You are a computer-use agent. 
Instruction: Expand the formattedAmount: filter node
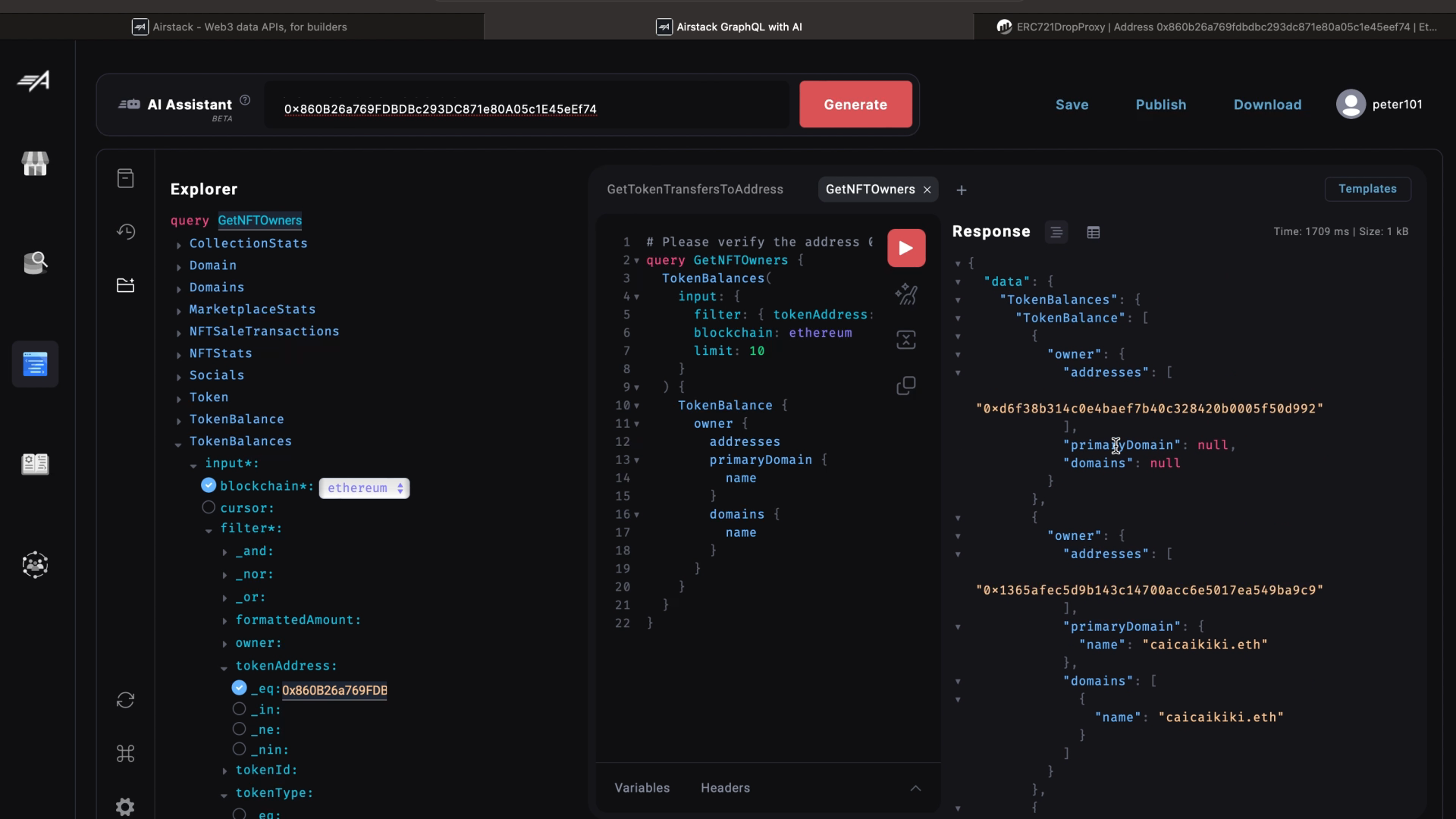pos(225,621)
